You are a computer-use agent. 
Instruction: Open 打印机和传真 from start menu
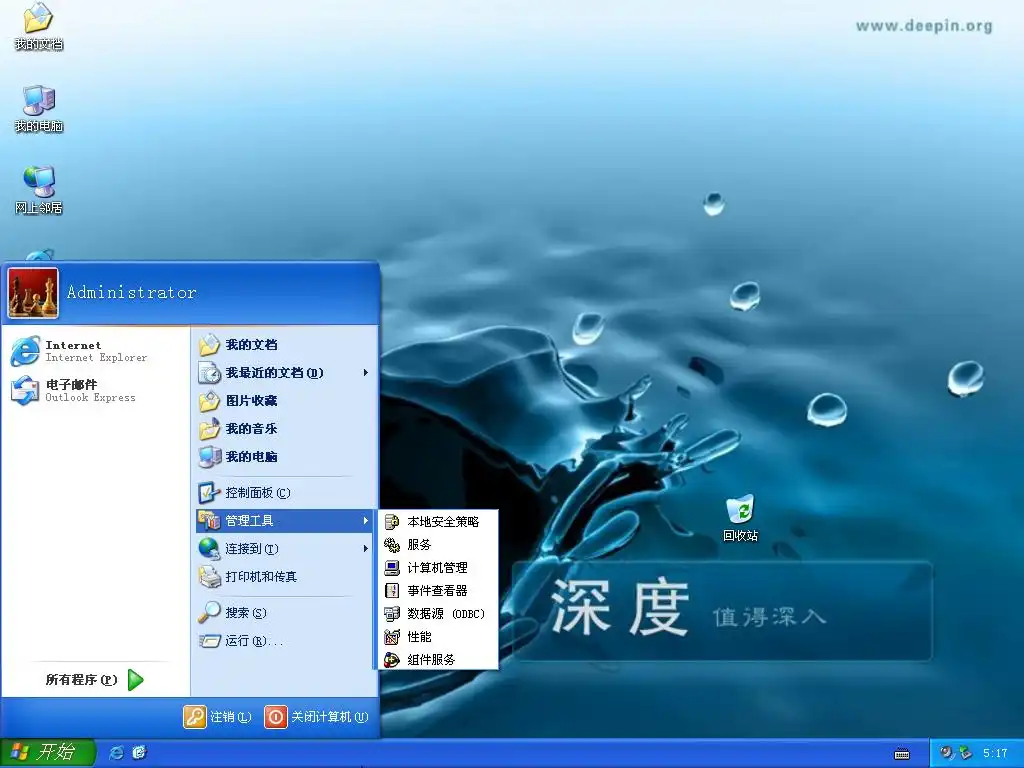285,577
